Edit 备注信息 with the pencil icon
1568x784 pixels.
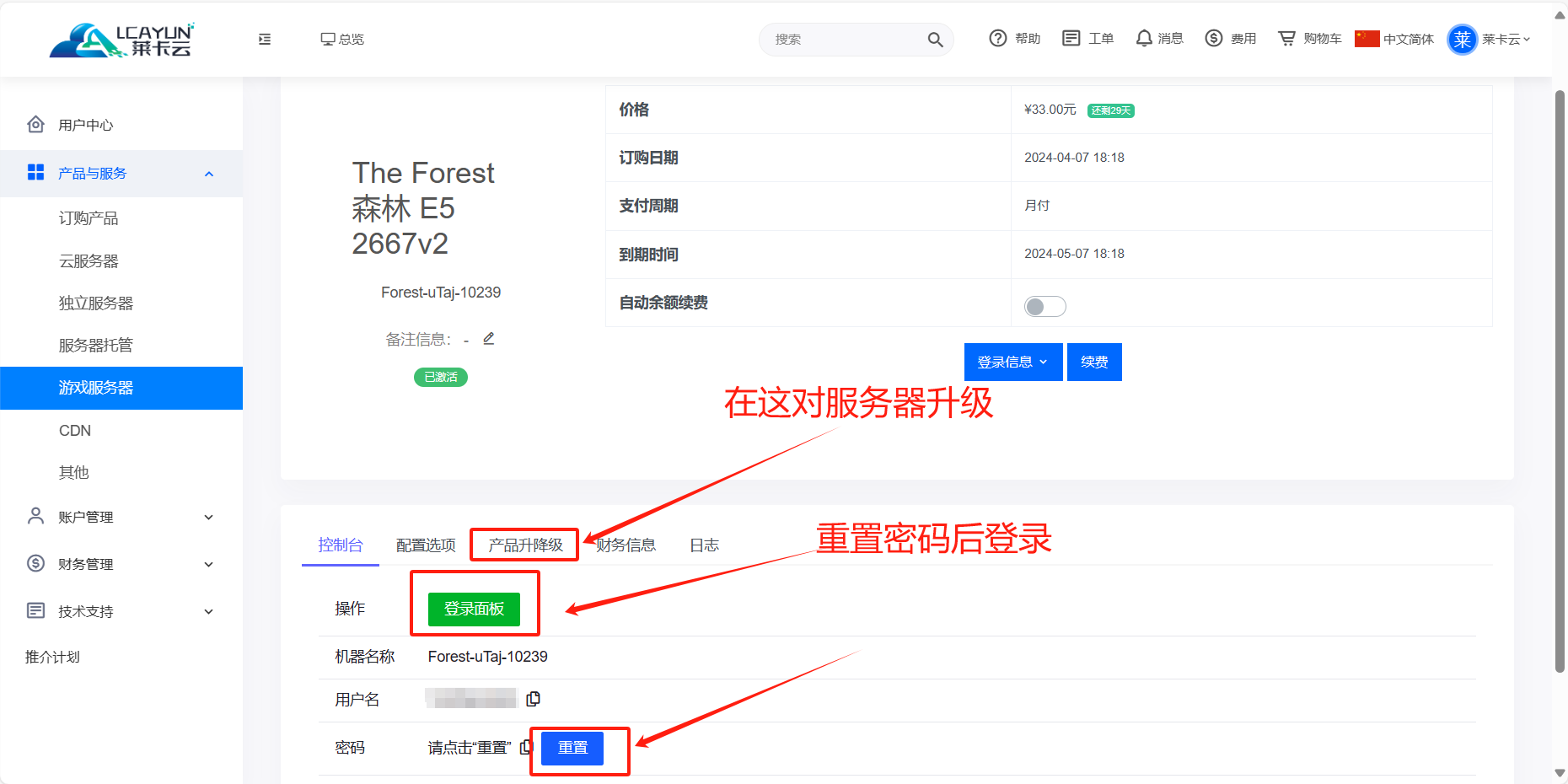pyautogui.click(x=489, y=339)
